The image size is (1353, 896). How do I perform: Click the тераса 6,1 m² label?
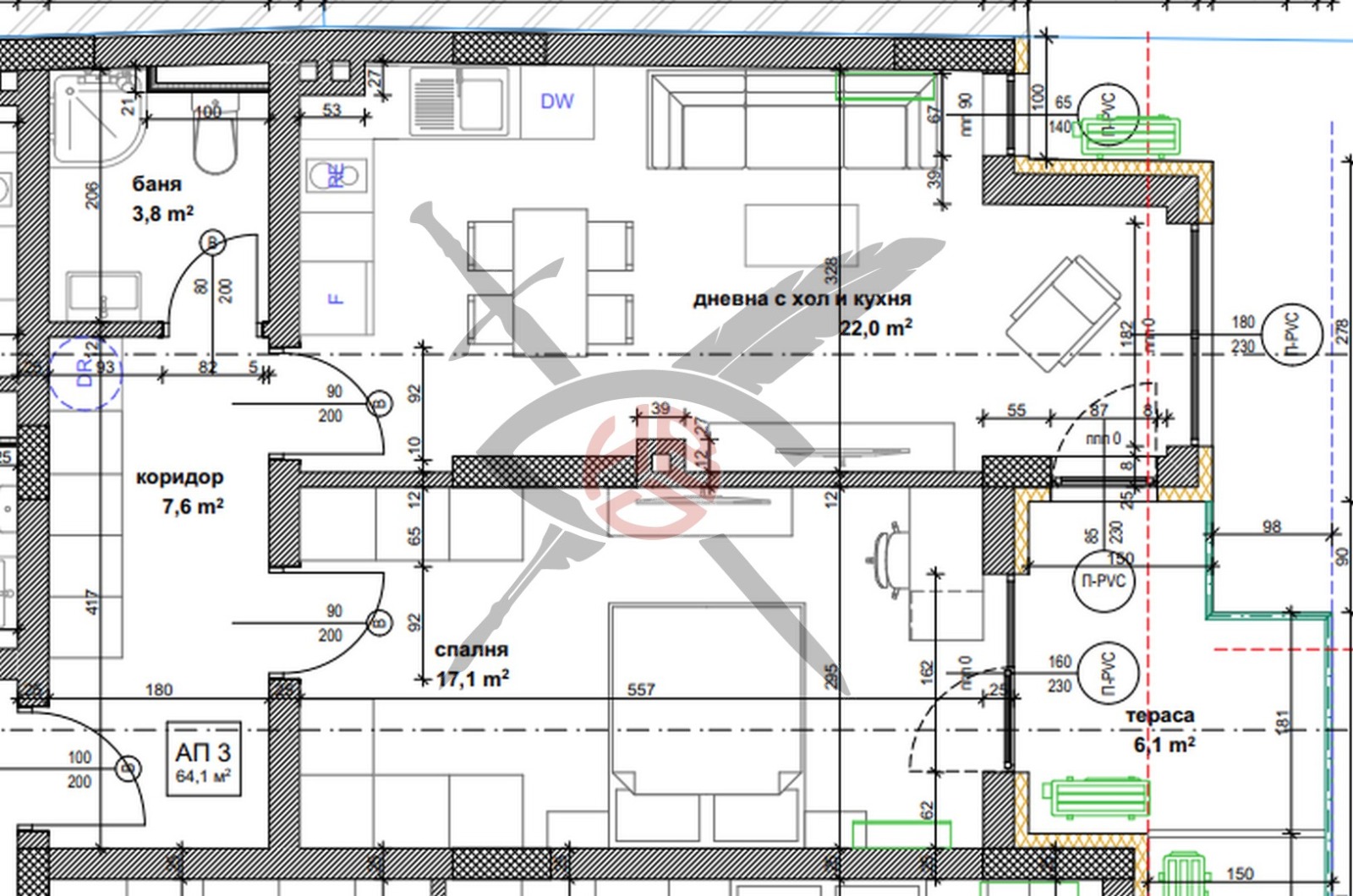click(1162, 729)
